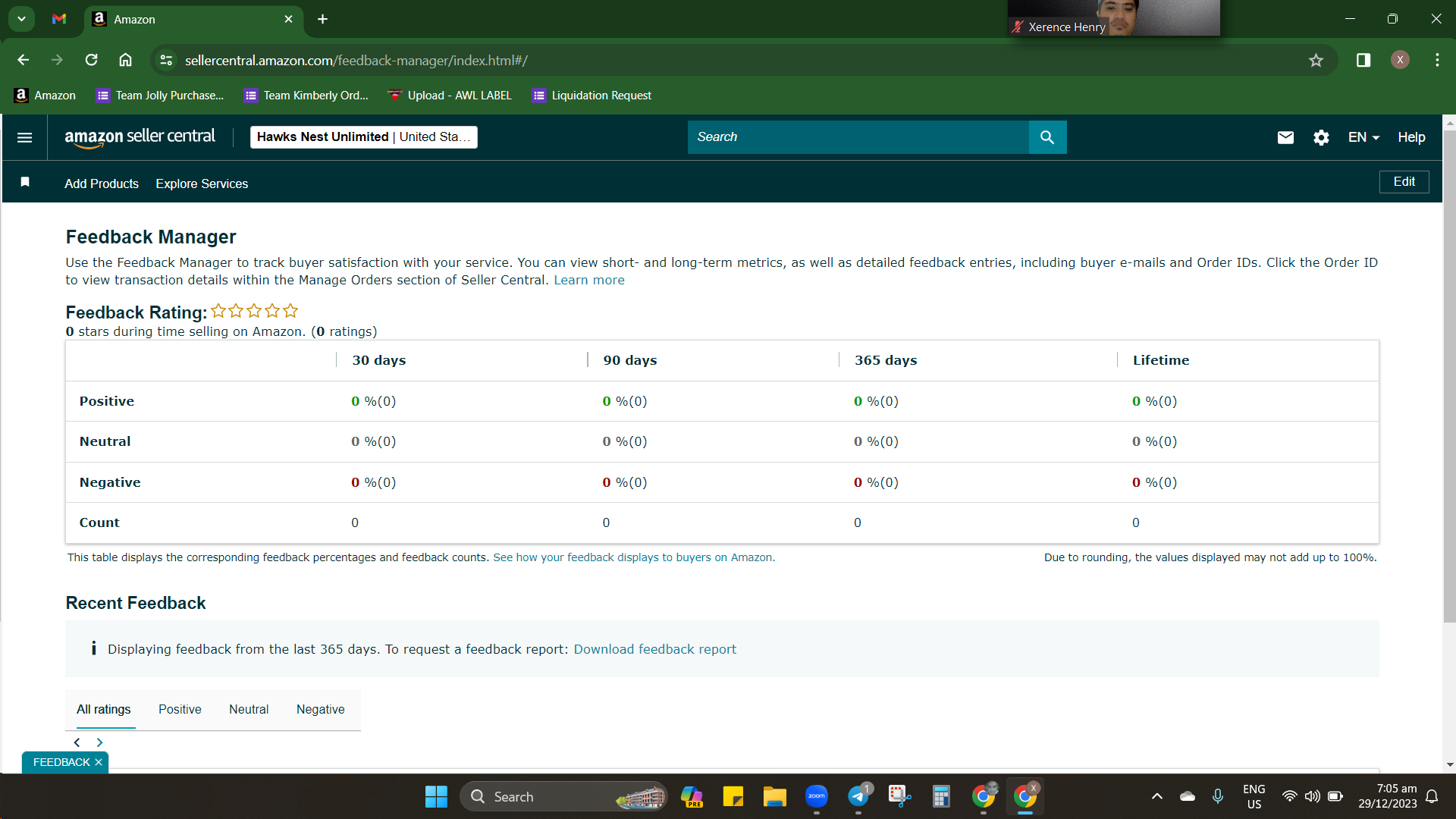Open a new browser tab

click(x=322, y=19)
